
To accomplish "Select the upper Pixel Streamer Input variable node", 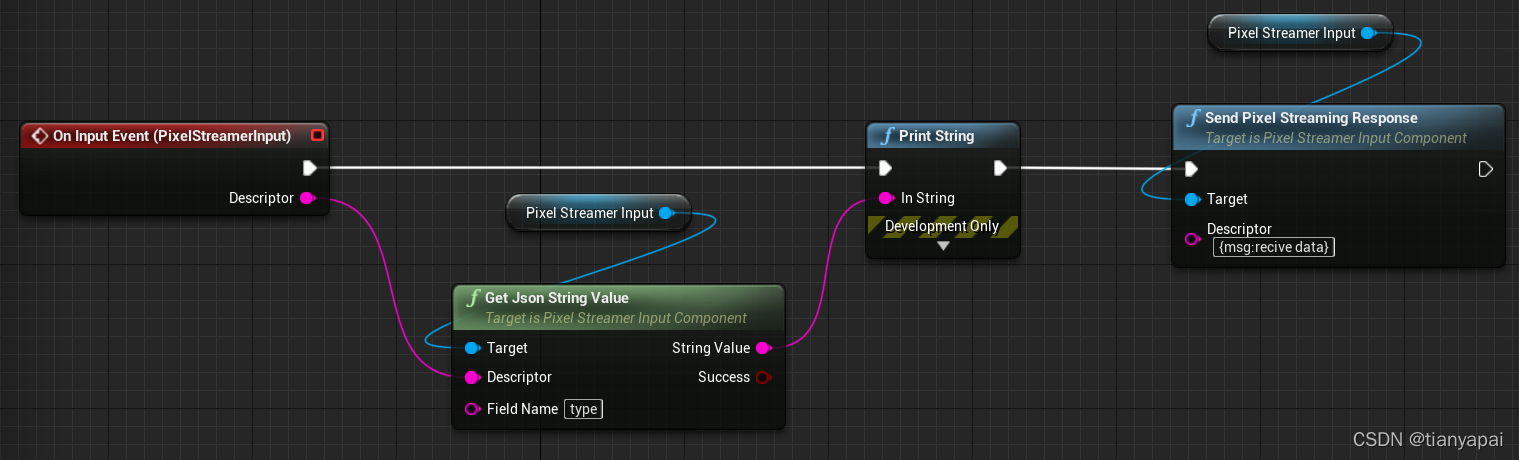I will coord(1298,33).
